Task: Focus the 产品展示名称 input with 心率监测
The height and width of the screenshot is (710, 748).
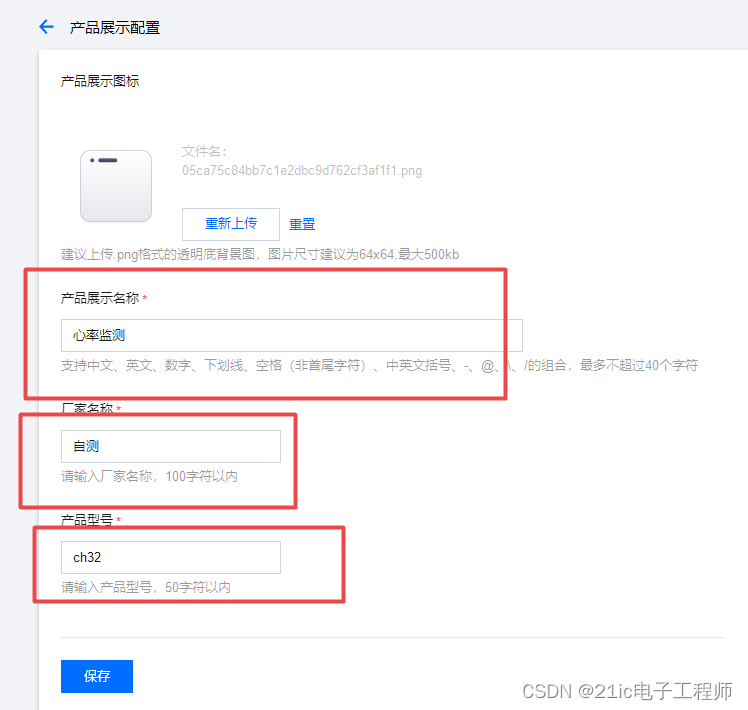Action: click(x=291, y=335)
